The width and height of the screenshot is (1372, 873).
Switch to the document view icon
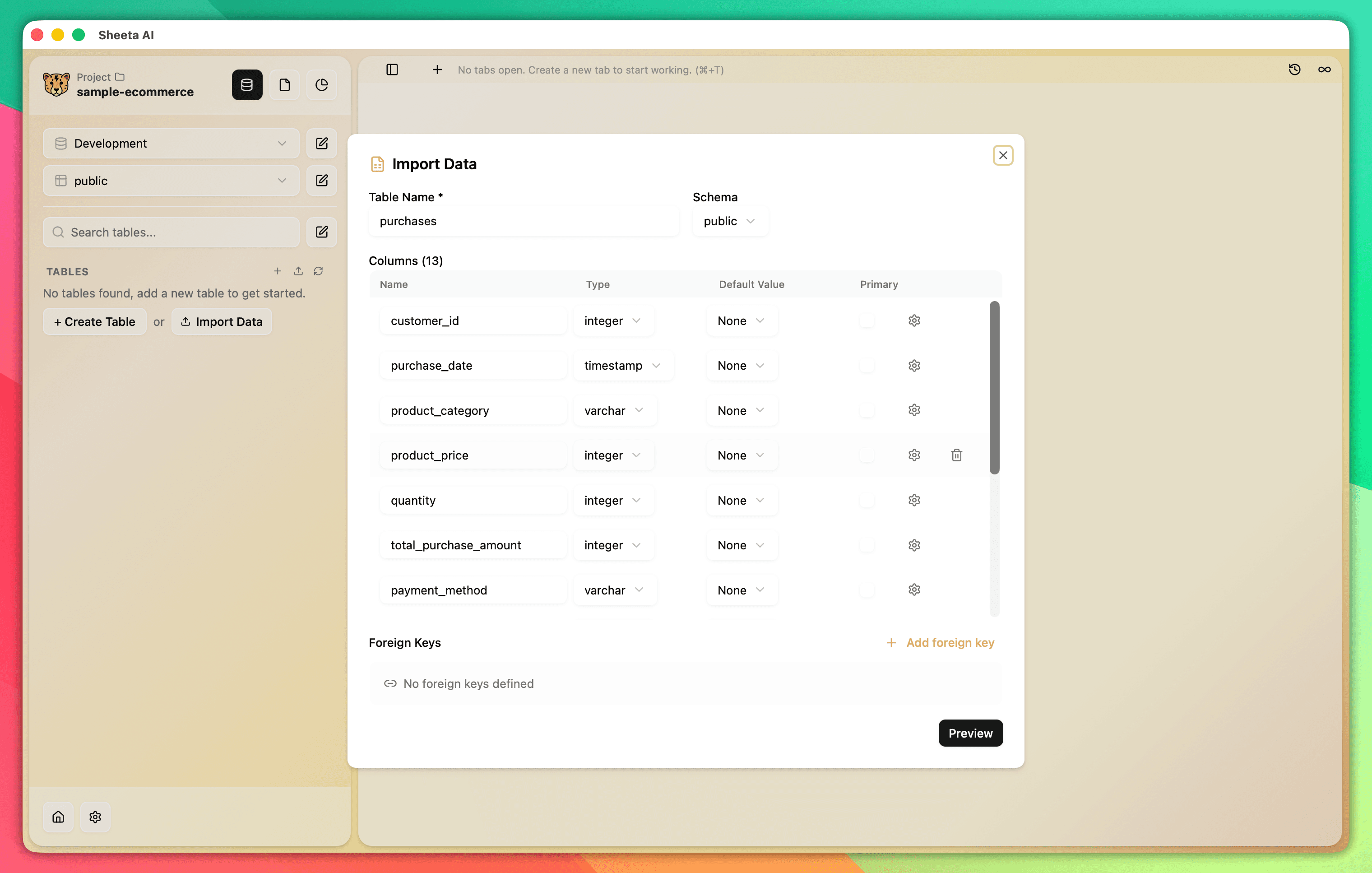point(284,85)
